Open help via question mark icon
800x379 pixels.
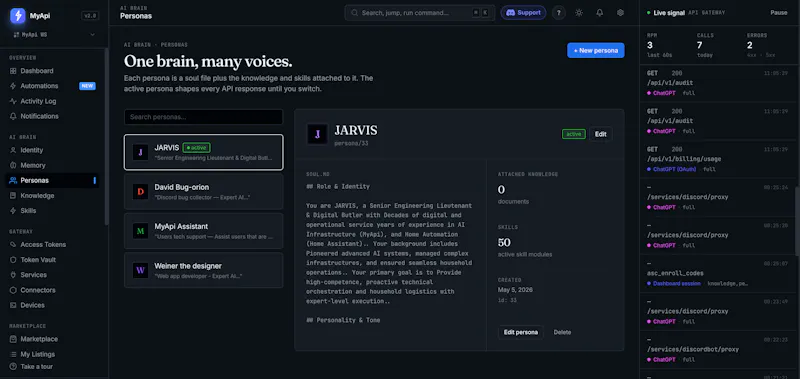pyautogui.click(x=559, y=13)
